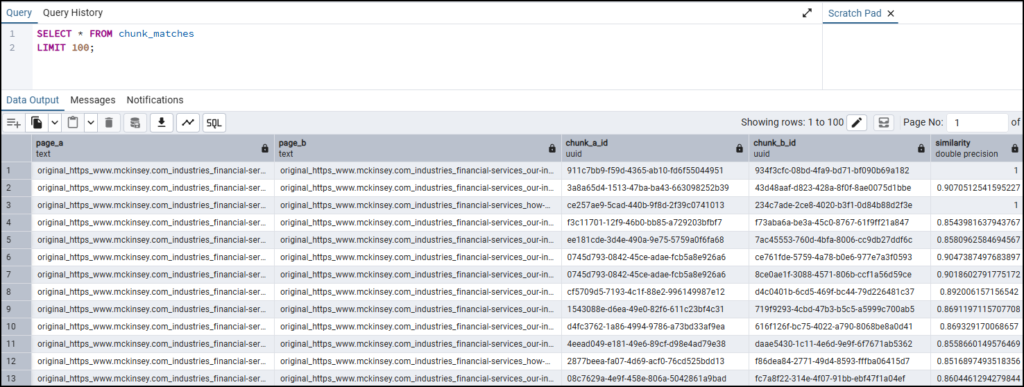Click similarity value 0.8580962584694567

977,240
